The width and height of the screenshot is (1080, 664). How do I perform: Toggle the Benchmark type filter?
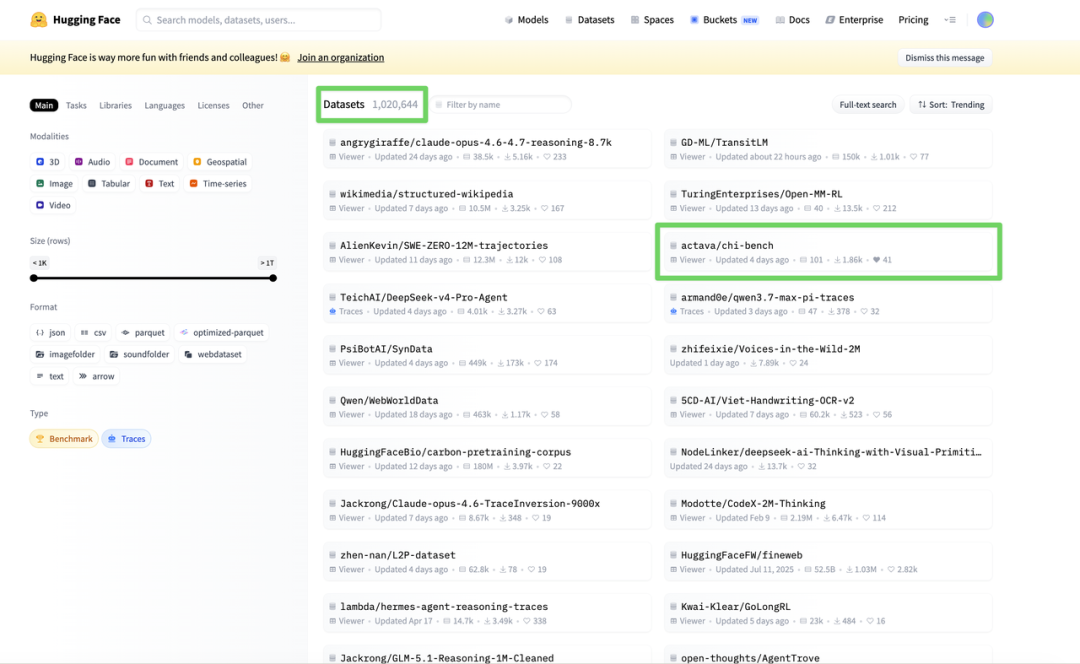(x=64, y=439)
